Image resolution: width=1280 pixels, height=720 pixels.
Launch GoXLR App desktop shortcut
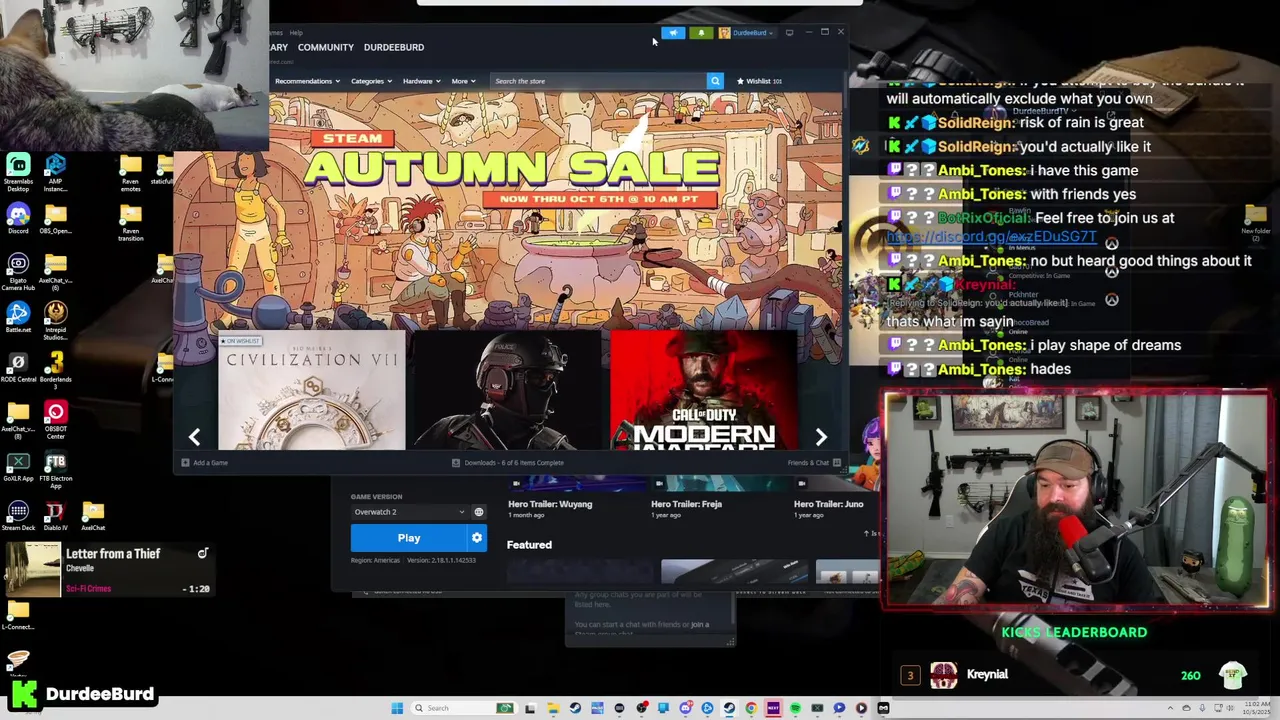click(18, 467)
